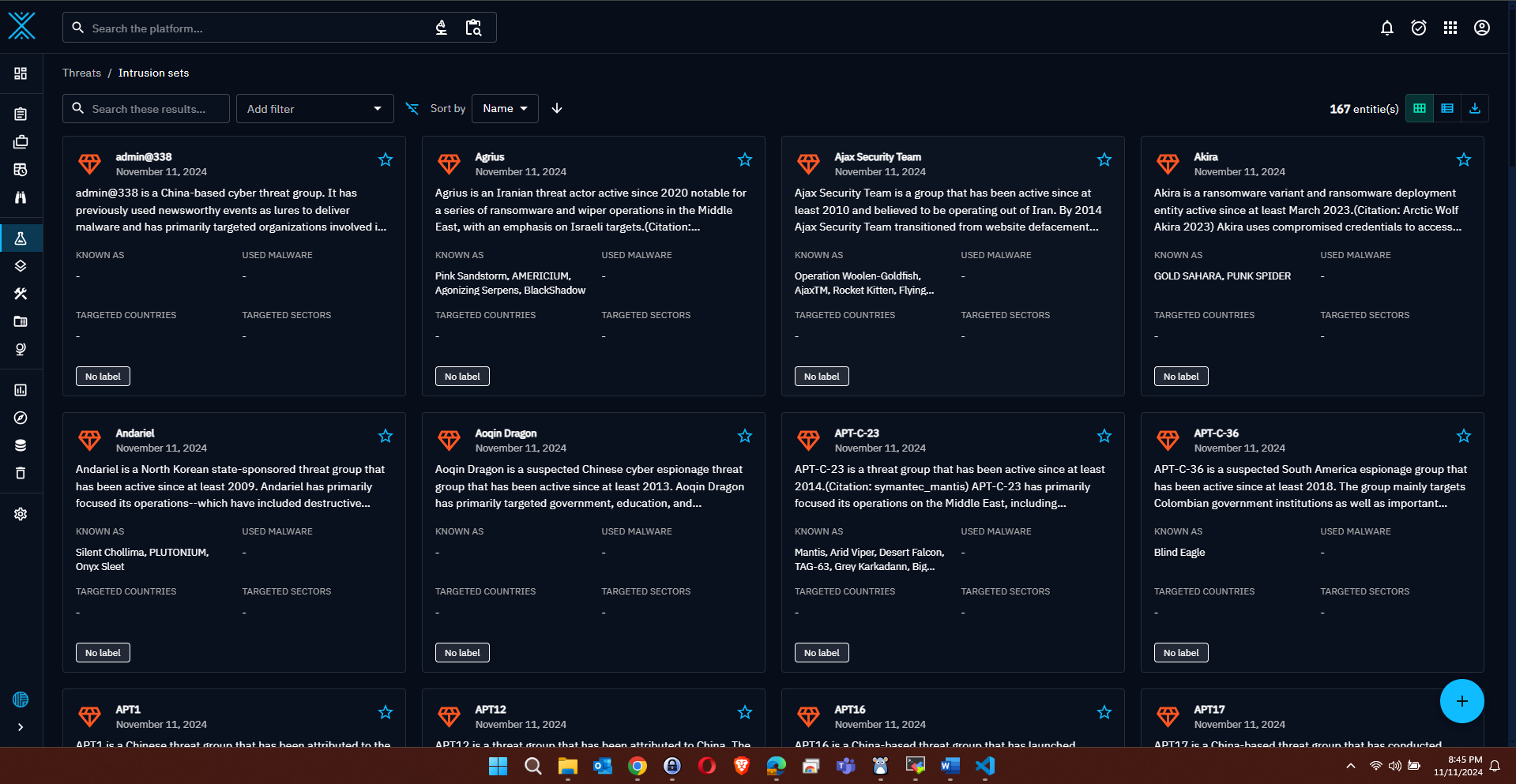Open the user profile icon
Screen dimensions: 1516x784
[1482, 28]
